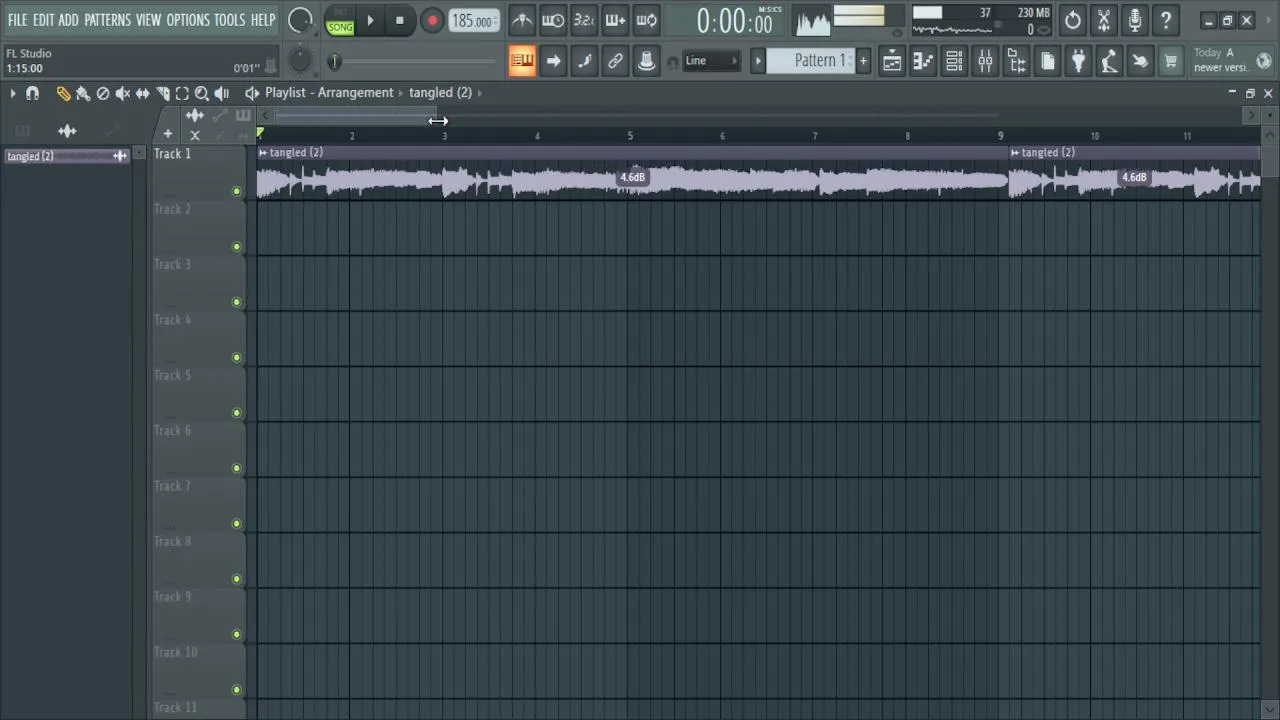This screenshot has height=720, width=1280.
Task: Select the Slip tool in Playlist
Action: tap(143, 93)
